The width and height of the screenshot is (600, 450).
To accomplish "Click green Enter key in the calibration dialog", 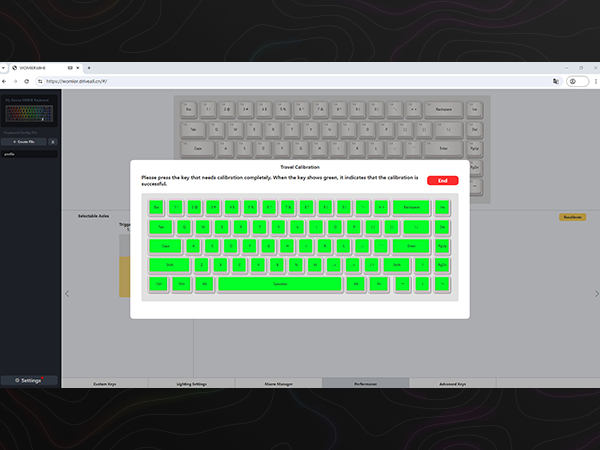I will pyautogui.click(x=411, y=246).
